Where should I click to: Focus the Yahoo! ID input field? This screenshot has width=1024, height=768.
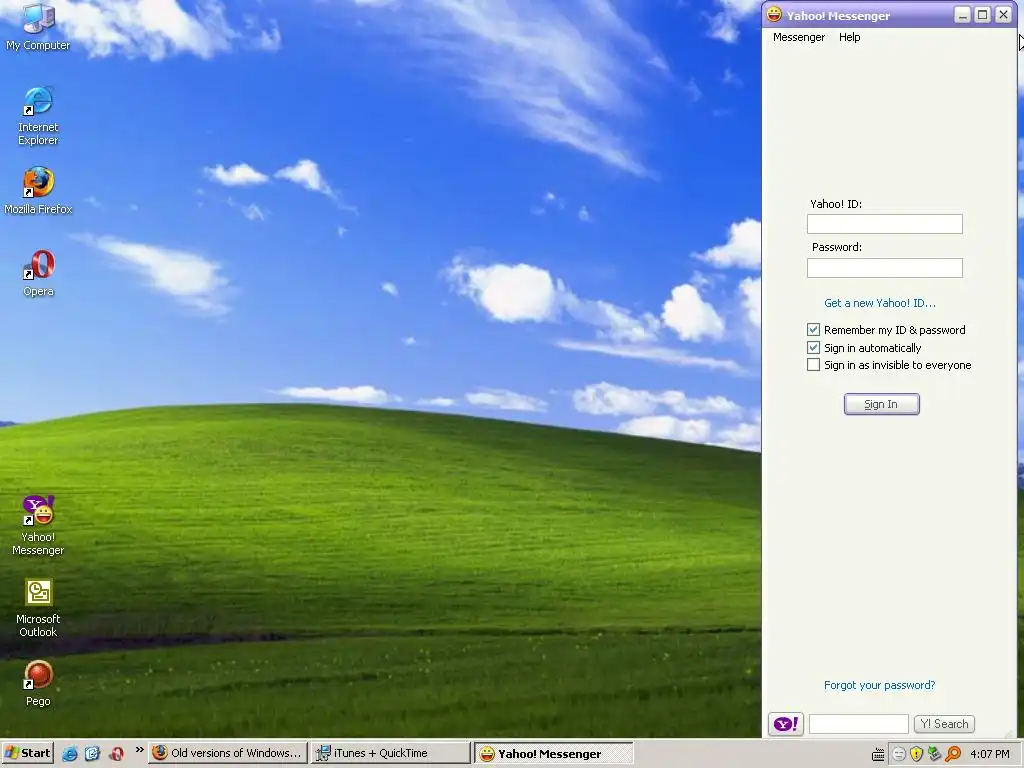click(x=884, y=224)
